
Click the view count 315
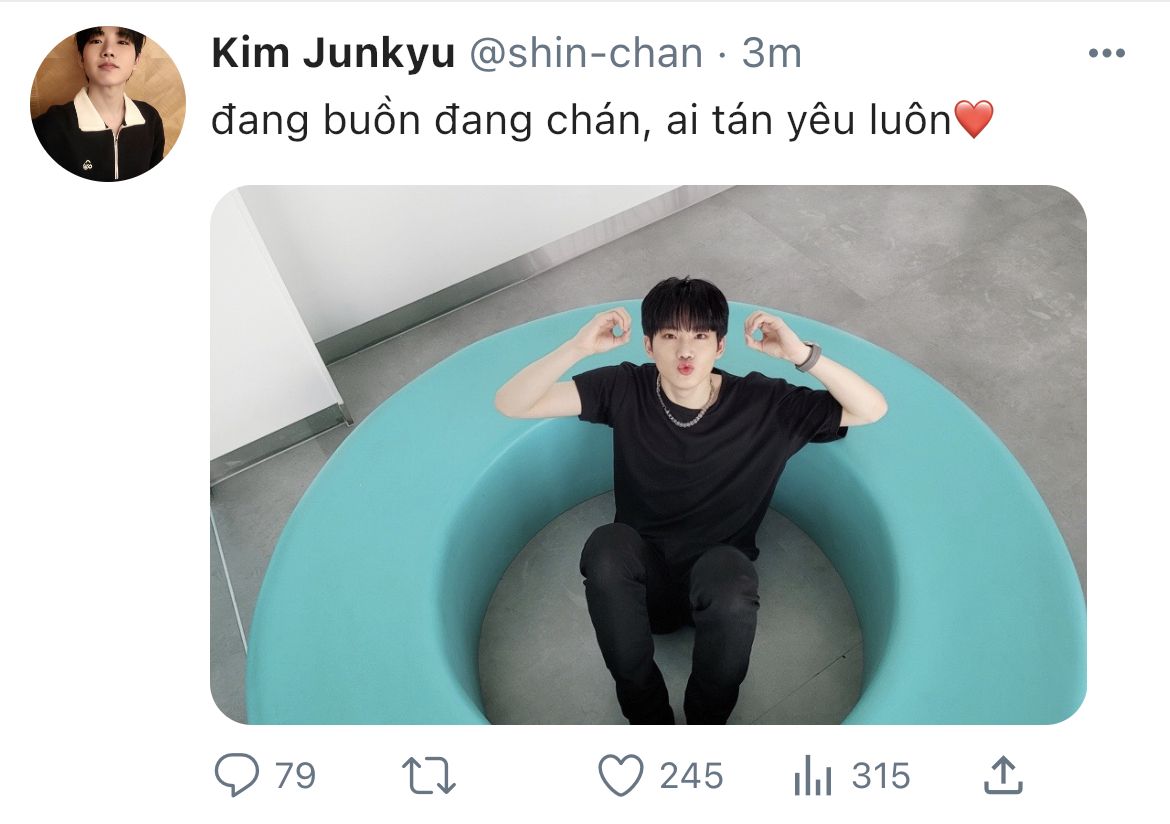[x=881, y=775]
